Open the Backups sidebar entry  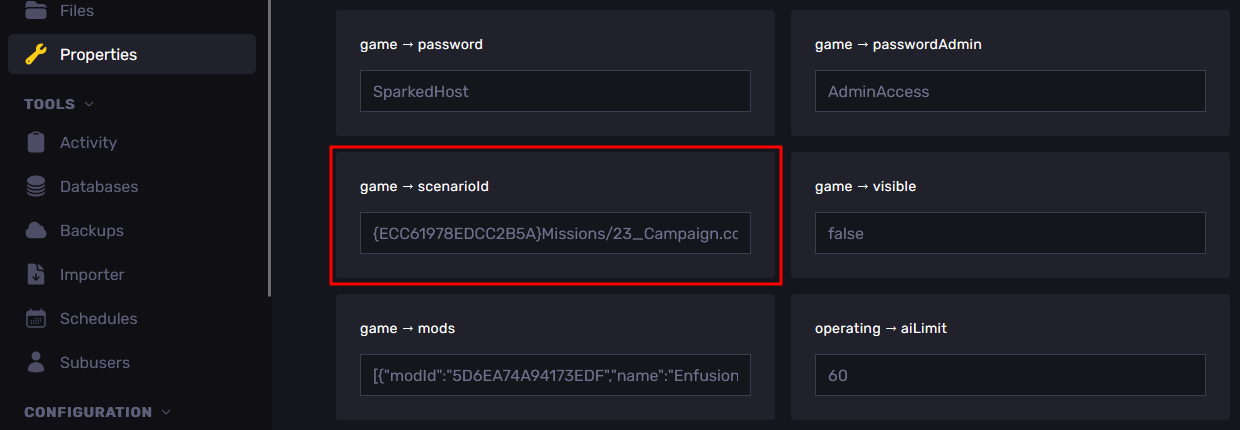point(91,231)
